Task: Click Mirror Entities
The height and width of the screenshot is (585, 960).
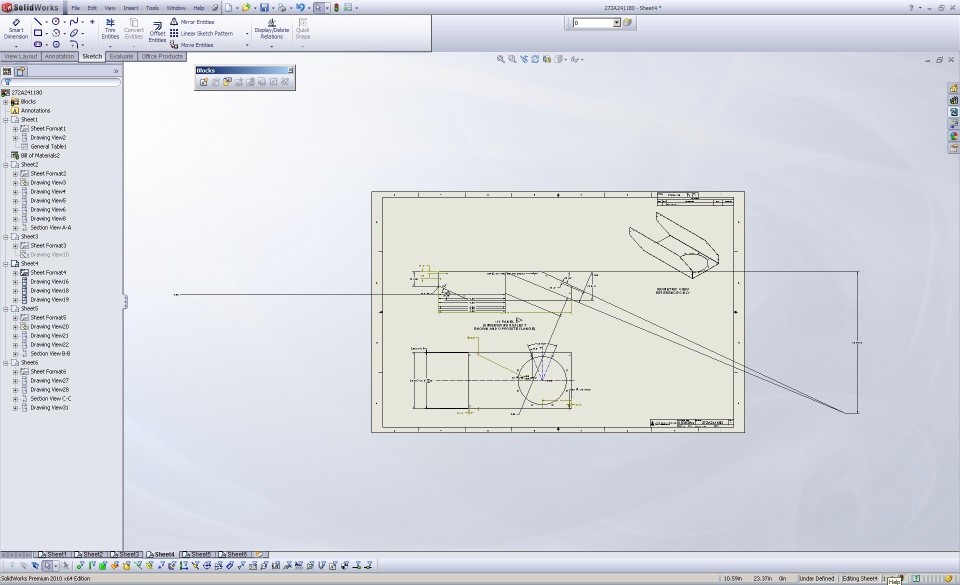Action: point(192,22)
